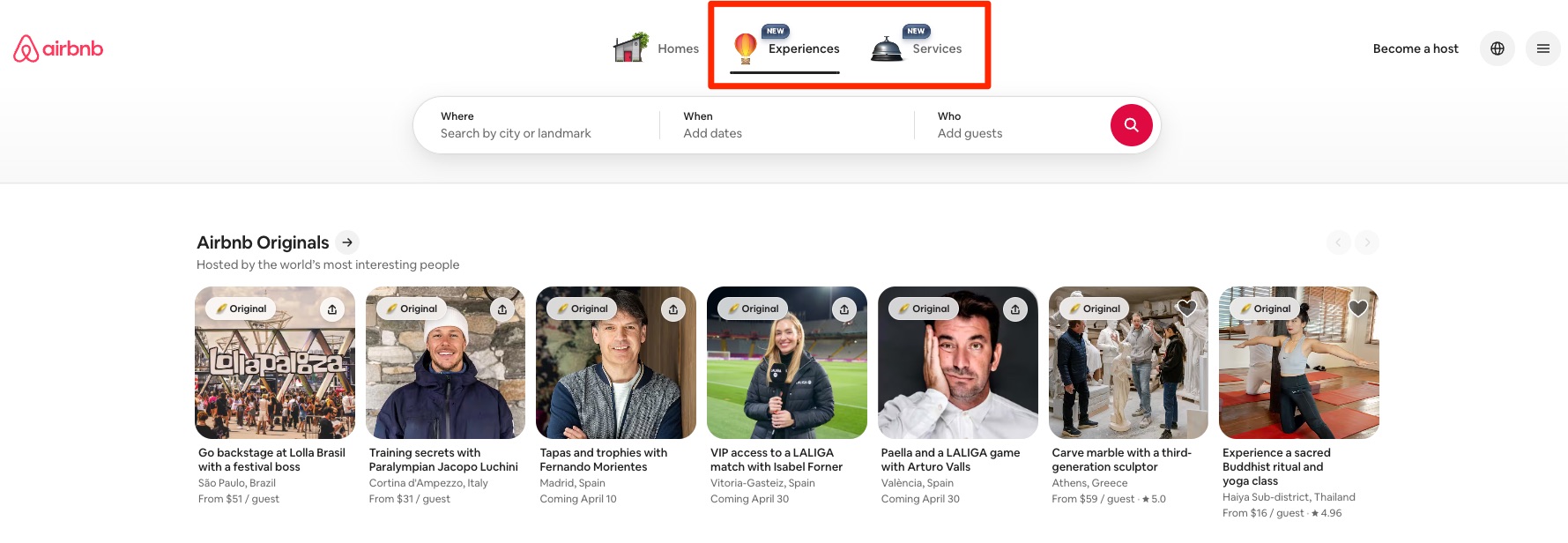Open the Isabel Forner stadium photo

coord(787,362)
